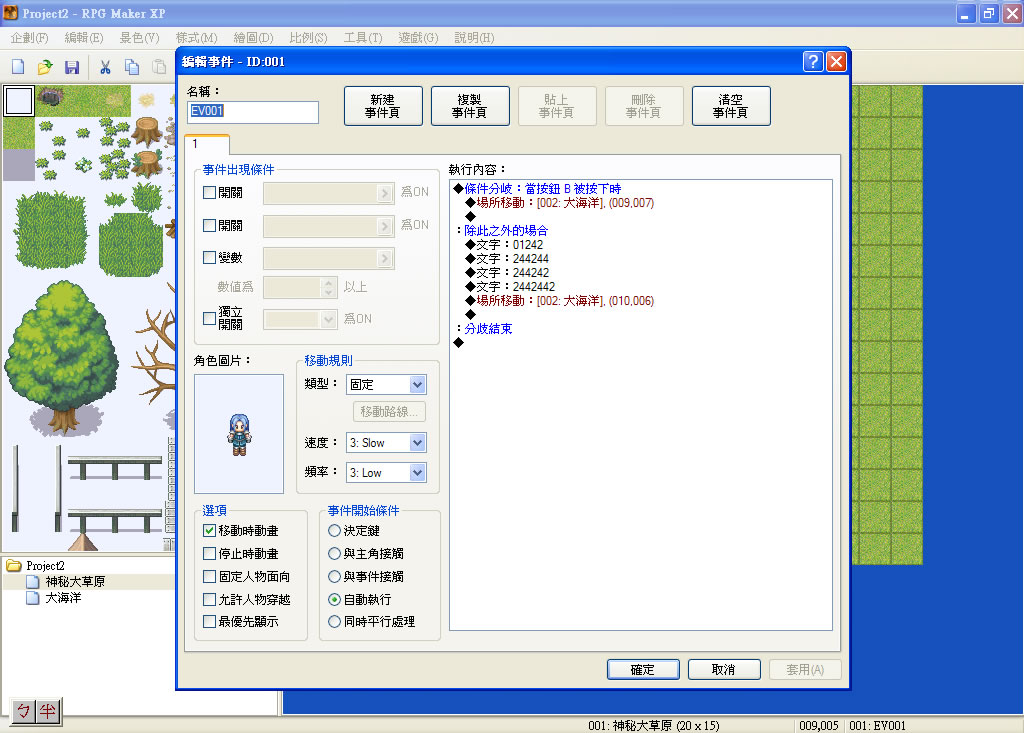
Task: Select map 大海洋 in tree
Action: (63, 598)
